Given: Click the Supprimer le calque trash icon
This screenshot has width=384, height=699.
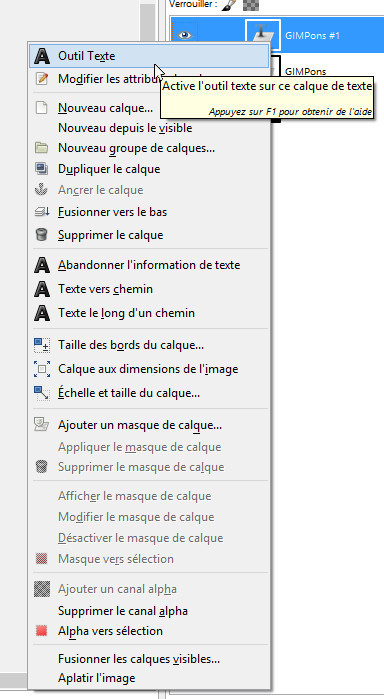Looking at the screenshot, I should 41,234.
